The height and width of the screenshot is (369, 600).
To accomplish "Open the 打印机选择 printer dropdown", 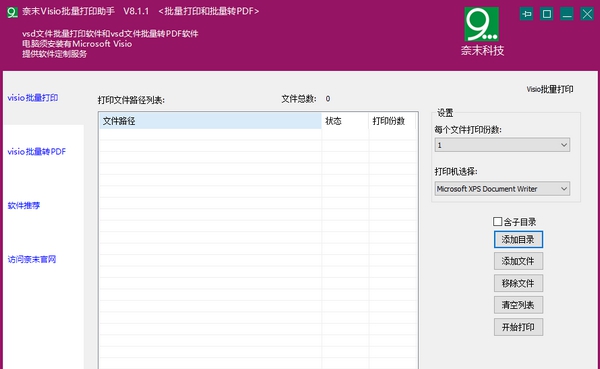I will pos(502,189).
